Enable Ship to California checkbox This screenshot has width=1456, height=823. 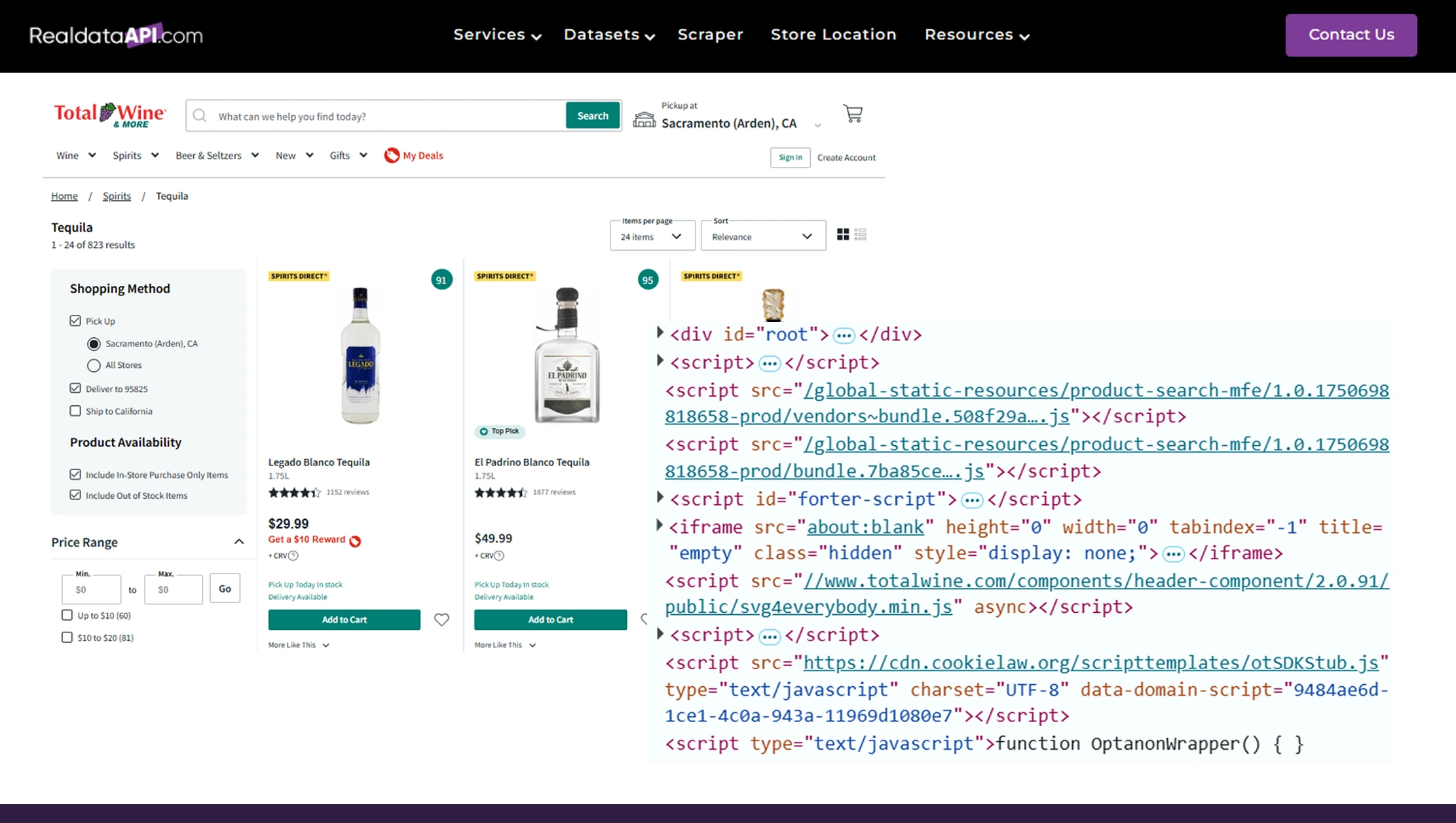pos(75,411)
